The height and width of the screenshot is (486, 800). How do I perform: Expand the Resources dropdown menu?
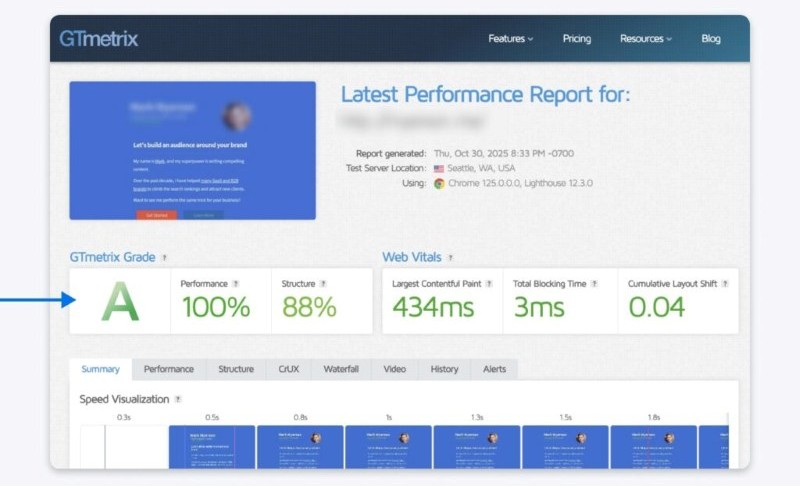point(645,39)
